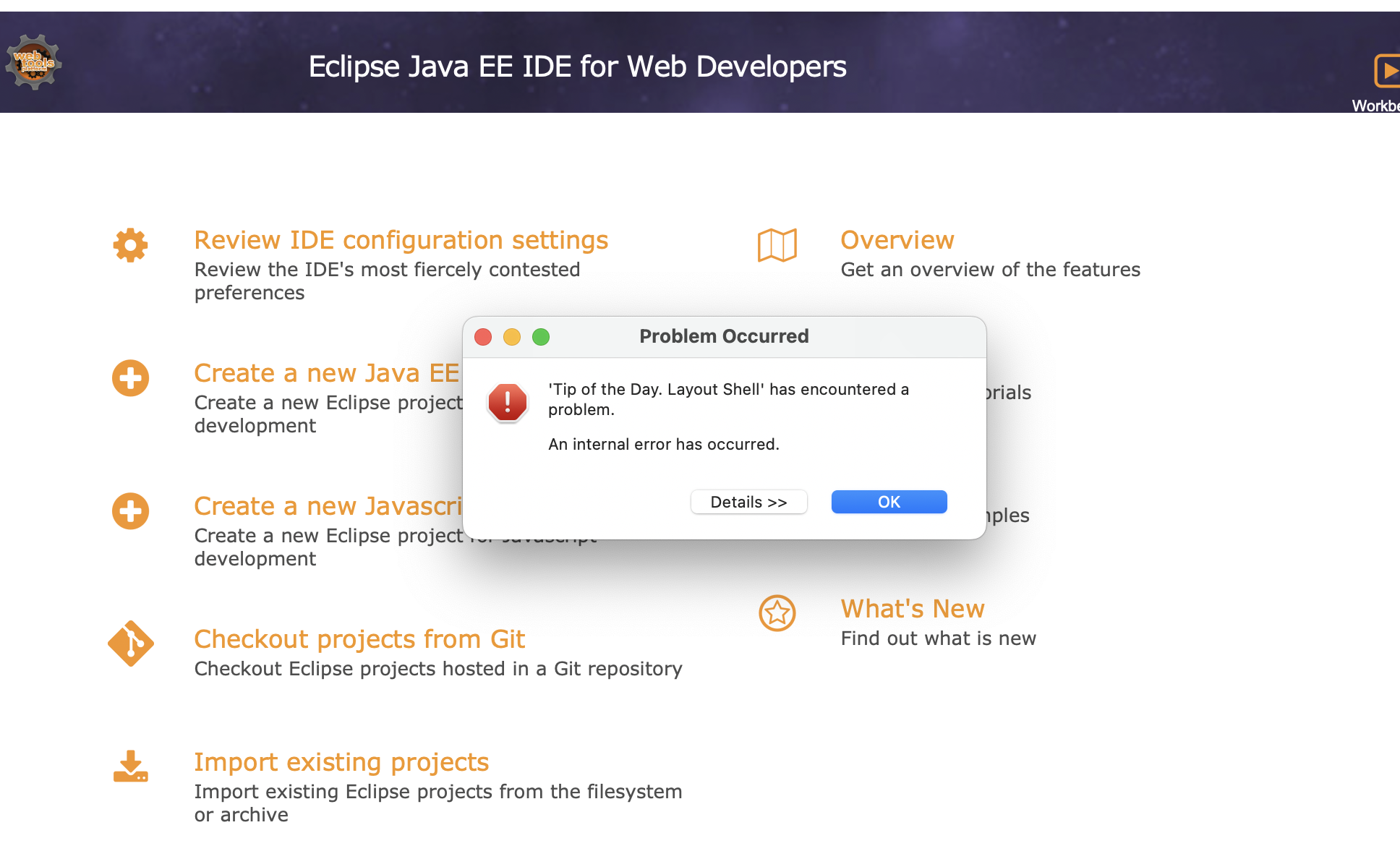The image size is (1400, 859).
Task: Open Create a new Java EE link
Action: point(328,373)
